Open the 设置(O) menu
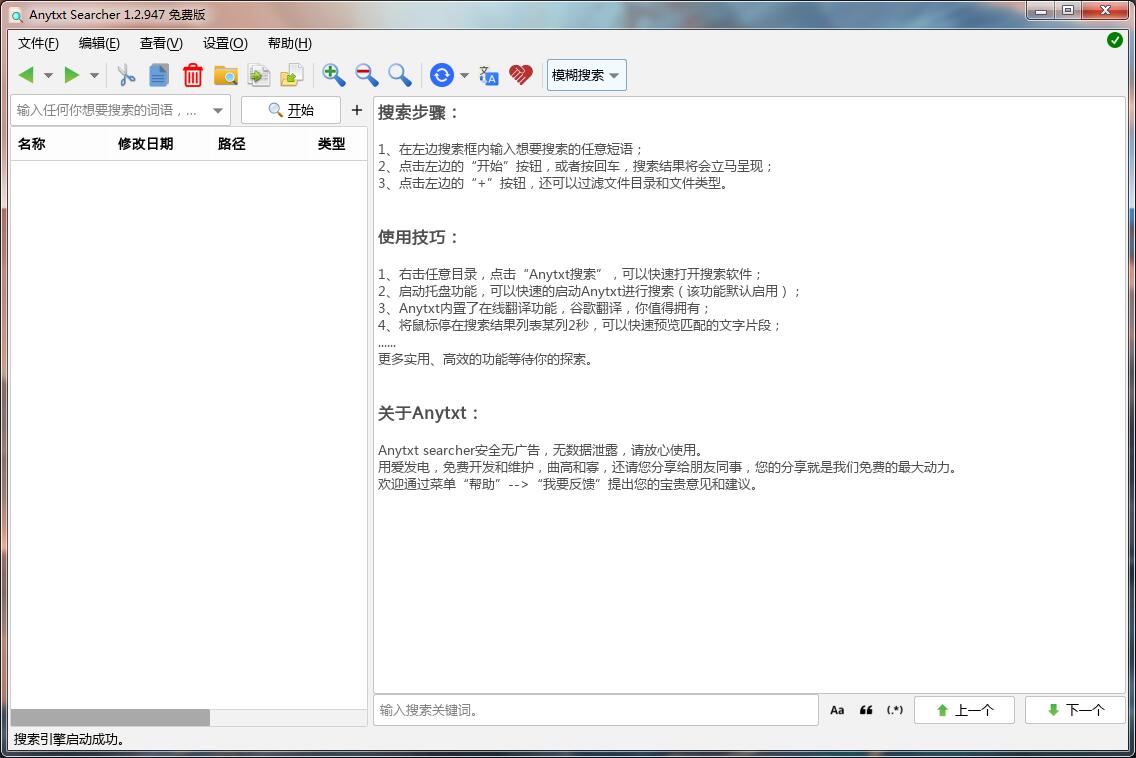Screen dimensions: 1136x758 pos(225,43)
